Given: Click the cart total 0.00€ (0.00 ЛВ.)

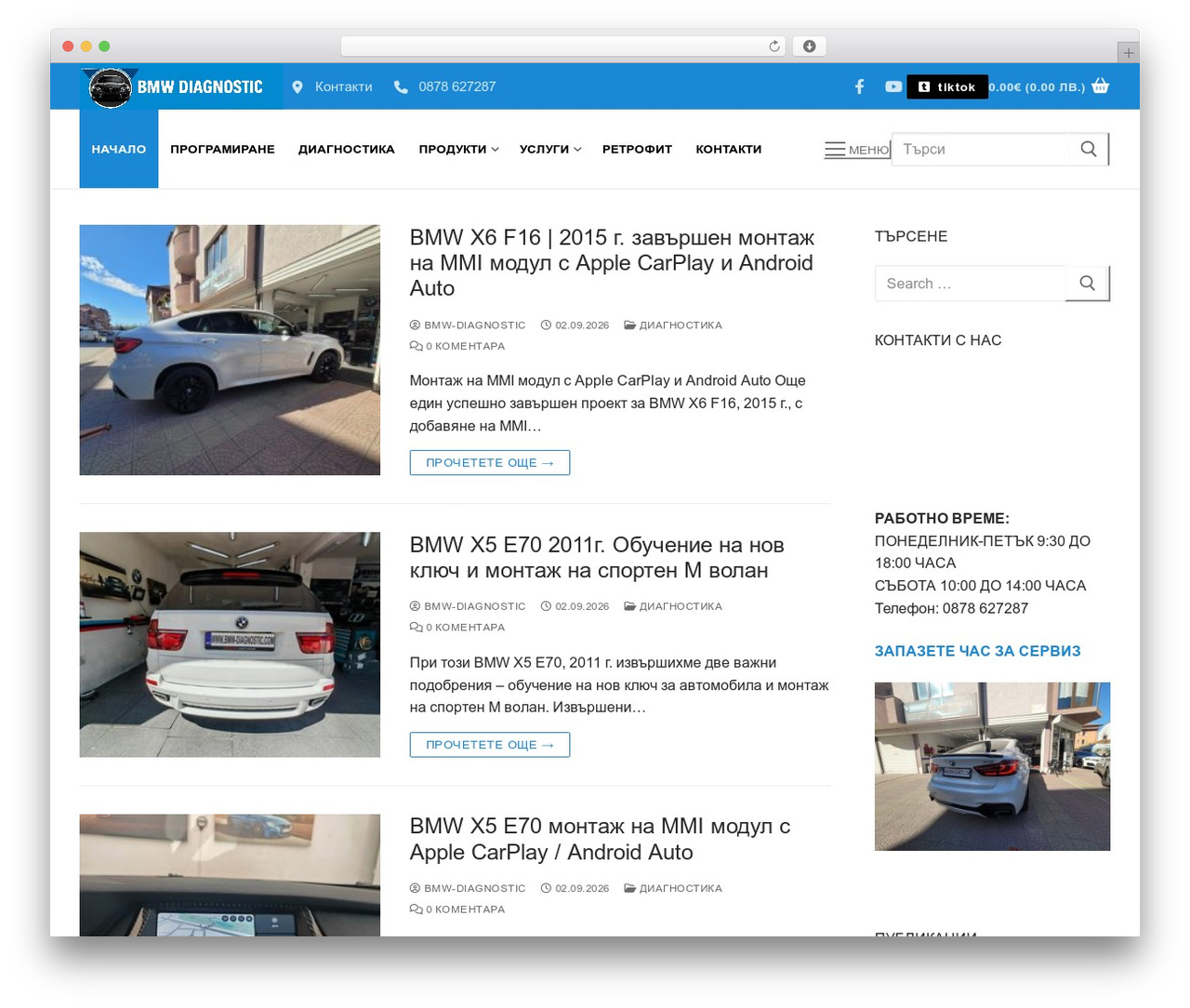Looking at the screenshot, I should [1037, 86].
